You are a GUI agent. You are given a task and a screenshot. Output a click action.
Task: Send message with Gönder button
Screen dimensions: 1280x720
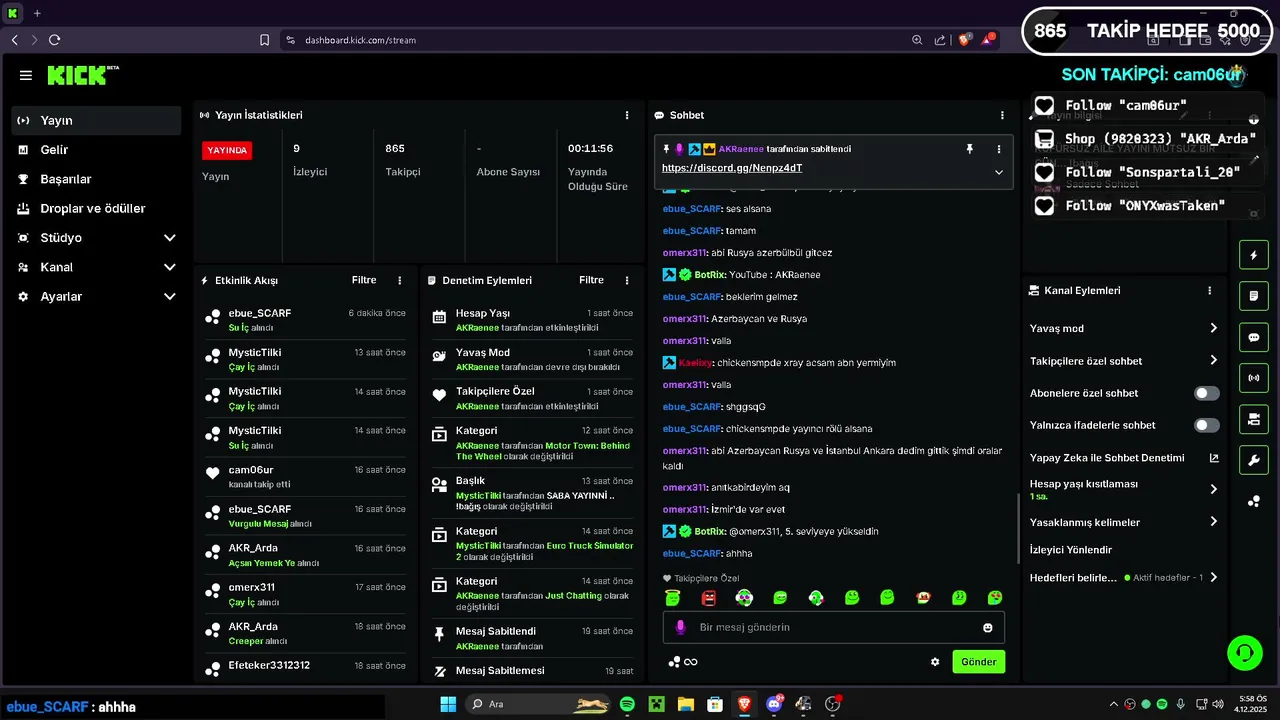tap(979, 662)
